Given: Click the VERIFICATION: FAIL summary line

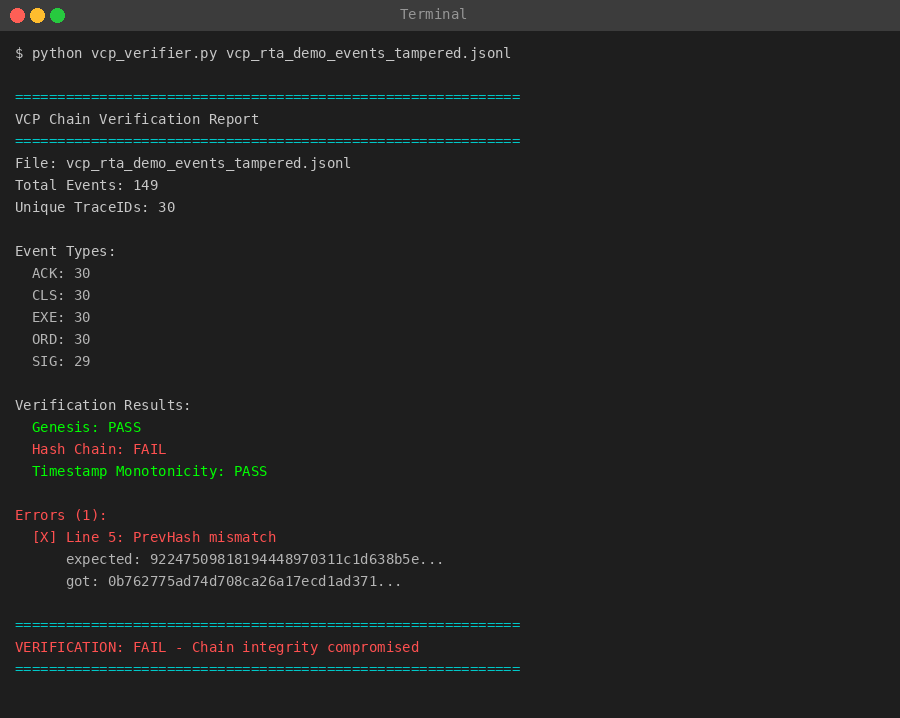Looking at the screenshot, I should coord(217,647).
